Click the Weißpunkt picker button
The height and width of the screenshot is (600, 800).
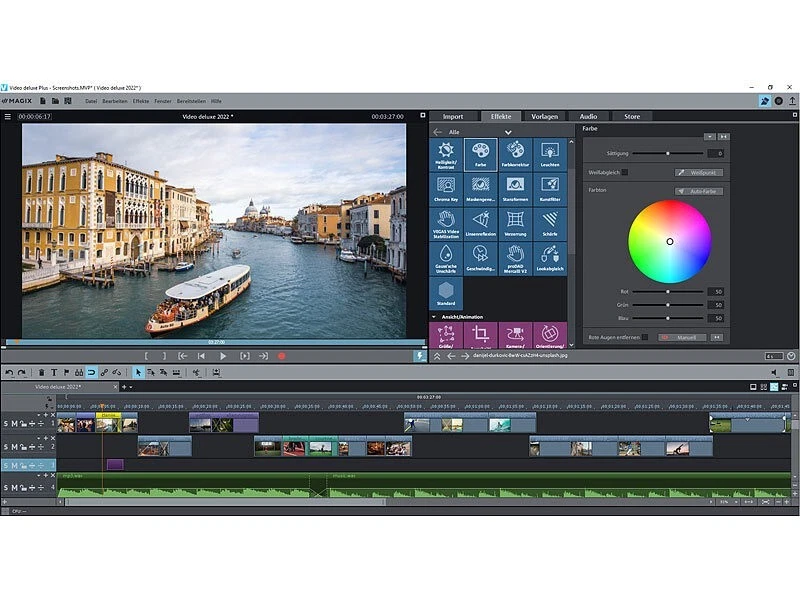(699, 171)
